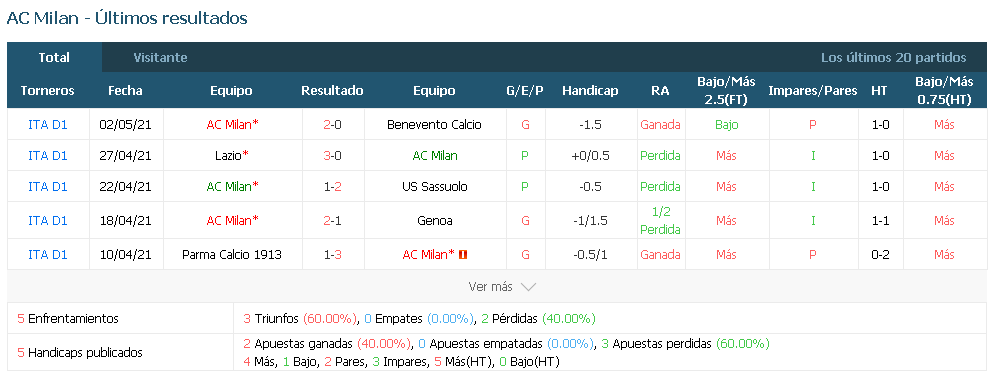
Task: Select the Total tab
Action: (x=54, y=58)
